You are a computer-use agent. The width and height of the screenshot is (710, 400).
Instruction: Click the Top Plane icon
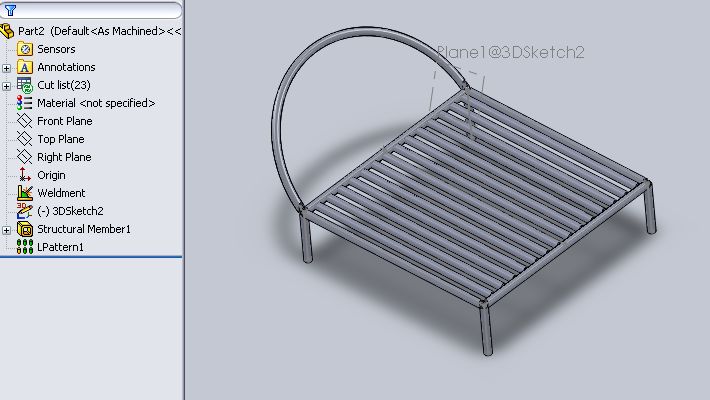tap(24, 139)
